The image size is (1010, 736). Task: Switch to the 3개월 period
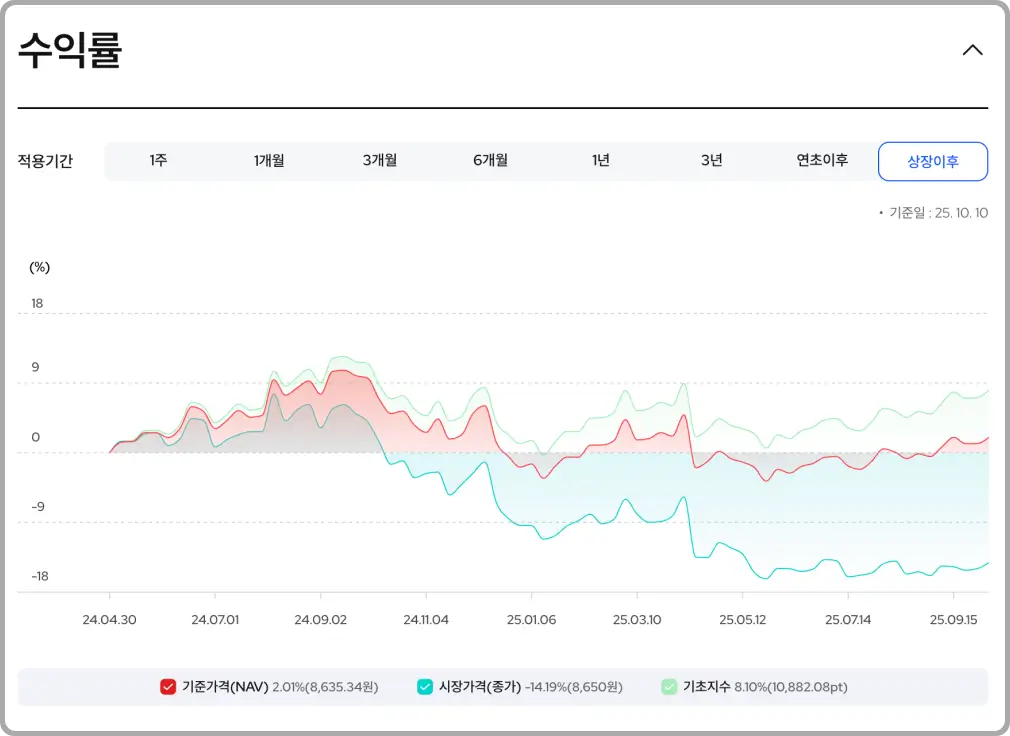pos(380,161)
